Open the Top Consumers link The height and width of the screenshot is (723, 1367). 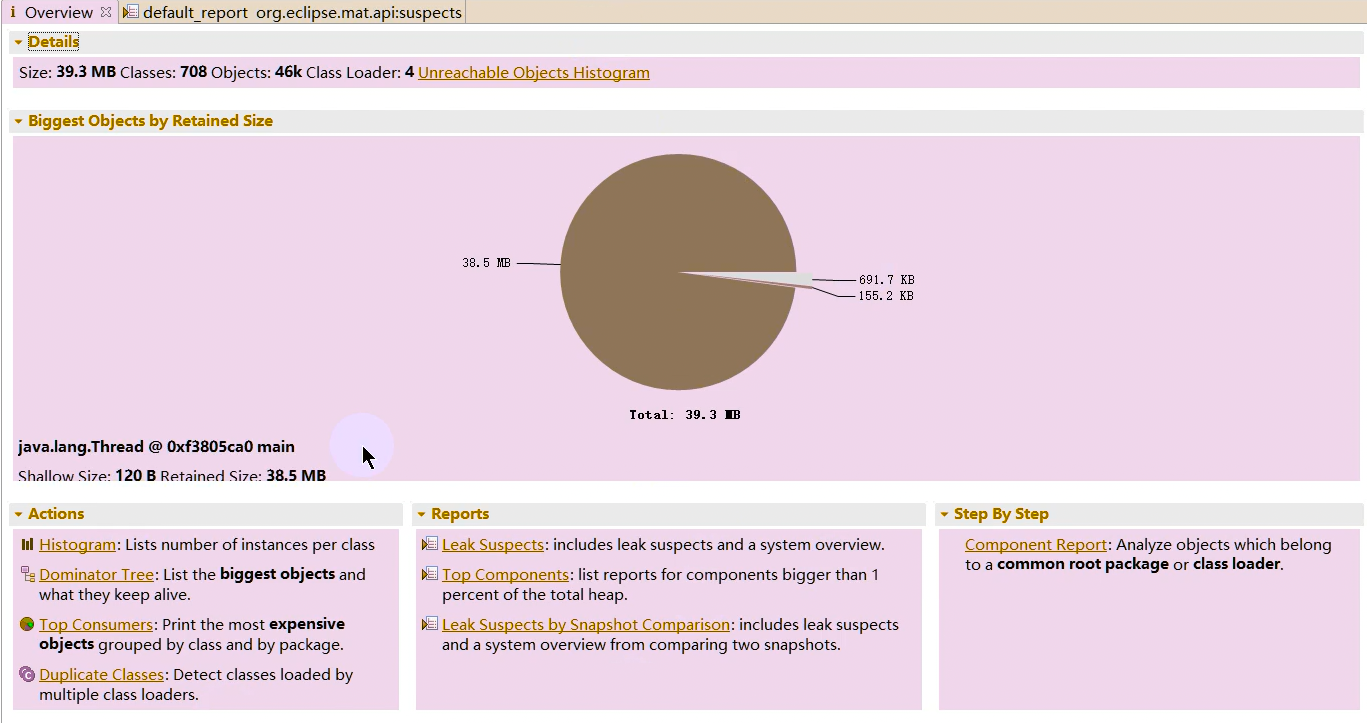tap(96, 624)
